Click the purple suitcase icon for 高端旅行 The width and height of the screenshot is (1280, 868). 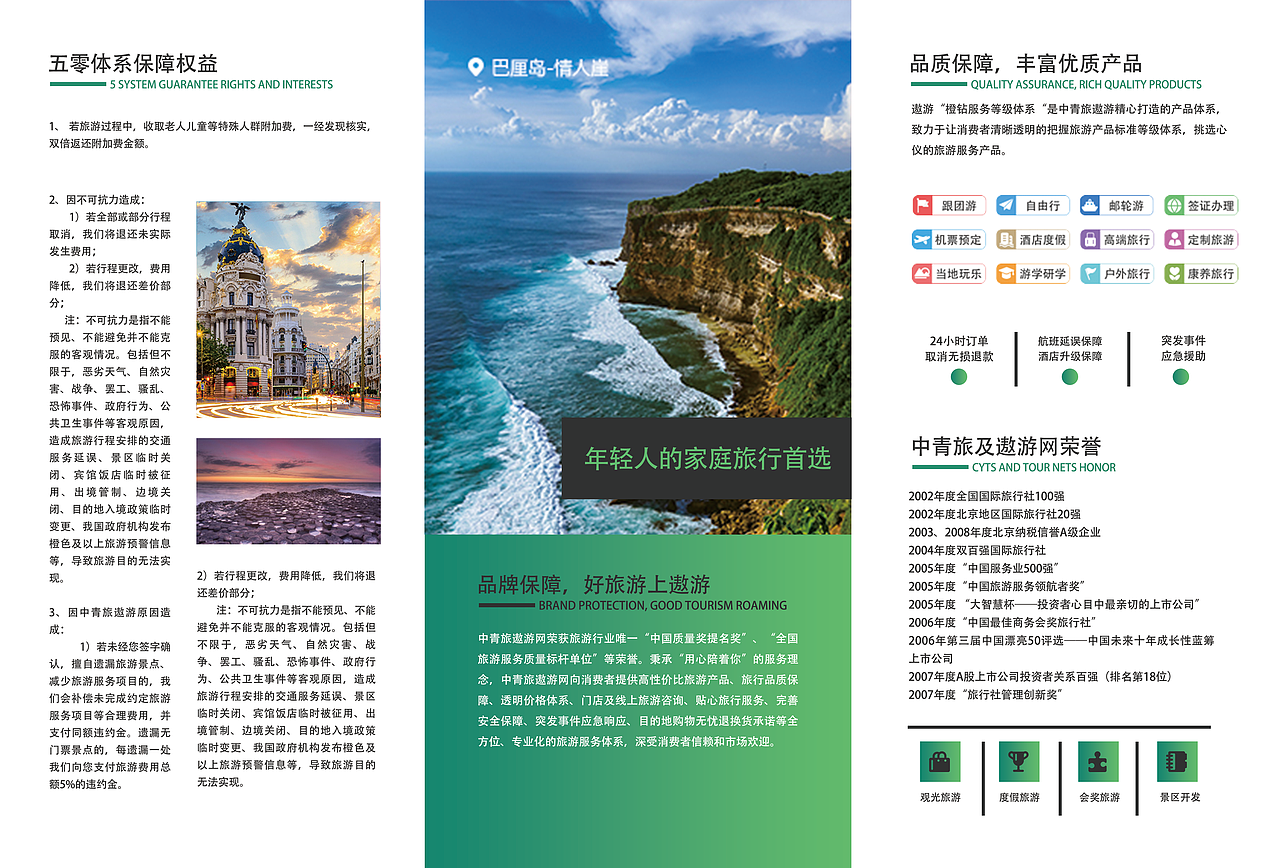(x=1090, y=239)
